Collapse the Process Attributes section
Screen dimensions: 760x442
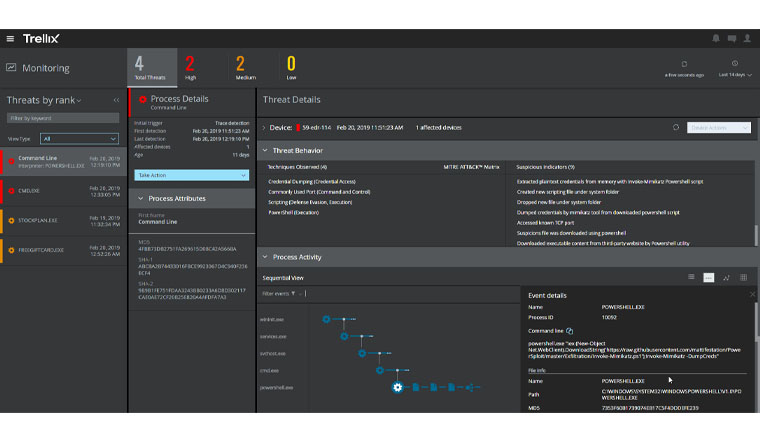141,199
